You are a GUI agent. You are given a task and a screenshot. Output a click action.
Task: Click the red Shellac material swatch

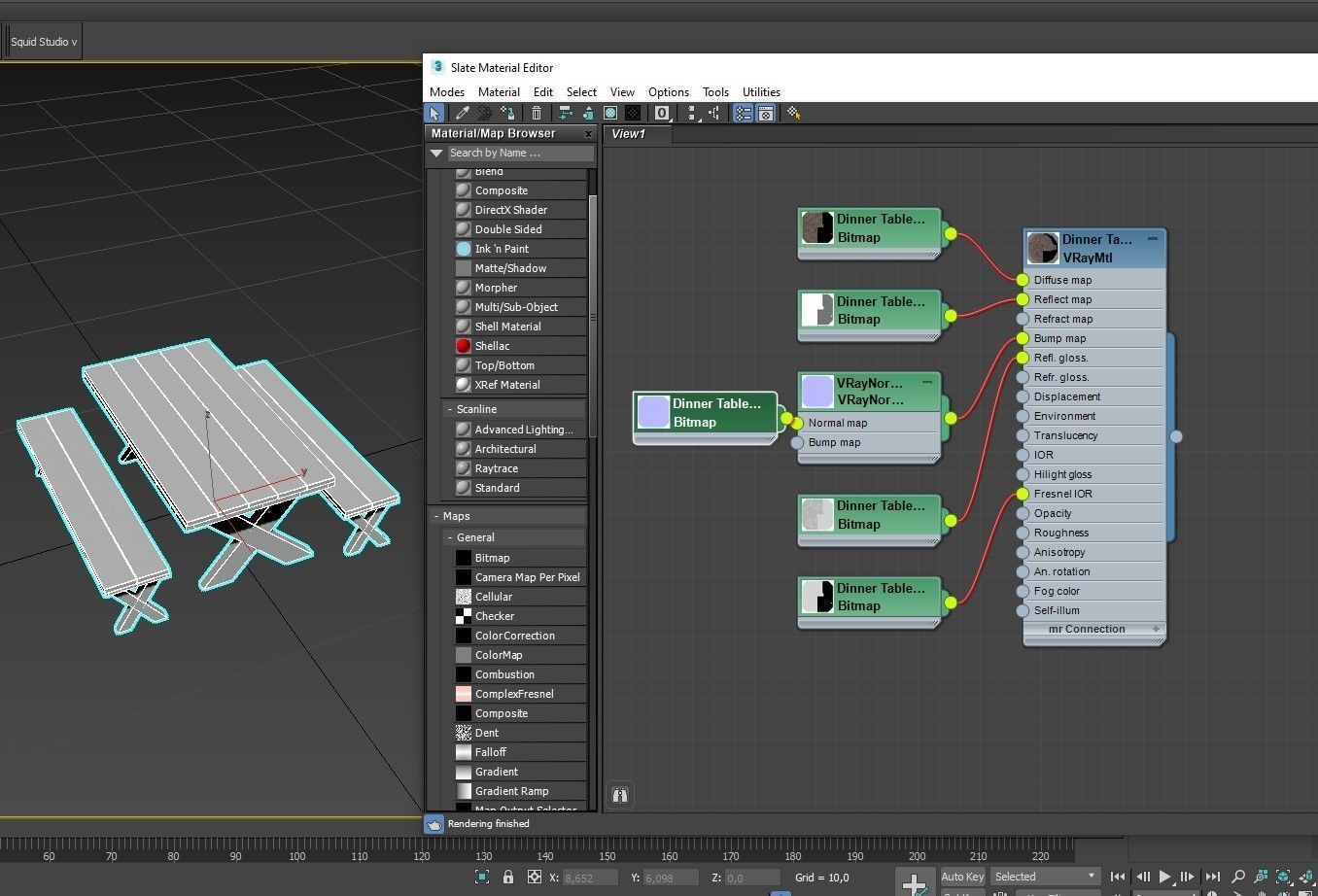coord(464,346)
